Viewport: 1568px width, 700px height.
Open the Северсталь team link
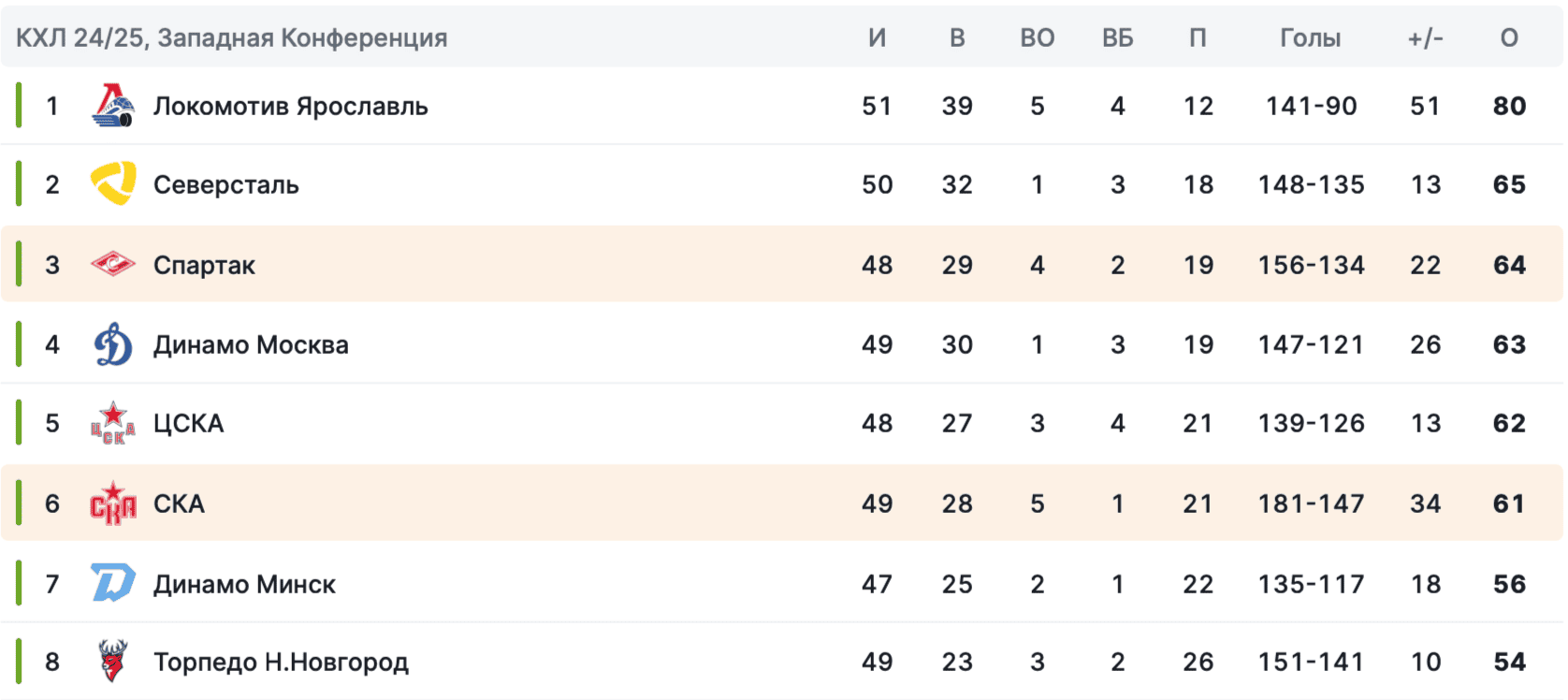[x=225, y=185]
